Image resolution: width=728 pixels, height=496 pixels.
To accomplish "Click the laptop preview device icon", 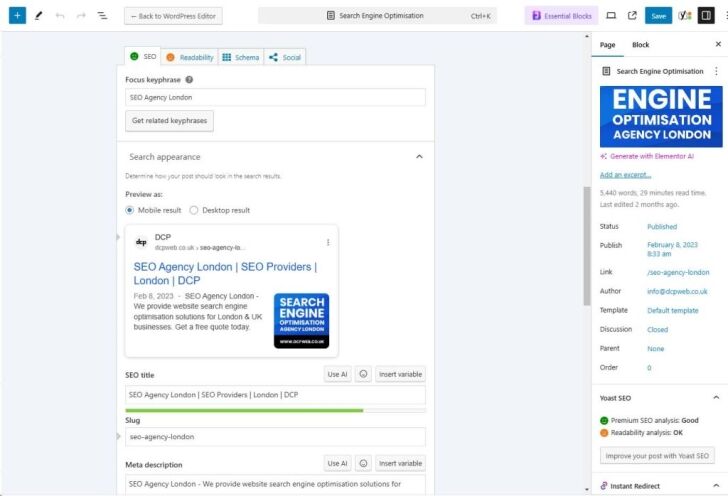I will click(x=611, y=16).
